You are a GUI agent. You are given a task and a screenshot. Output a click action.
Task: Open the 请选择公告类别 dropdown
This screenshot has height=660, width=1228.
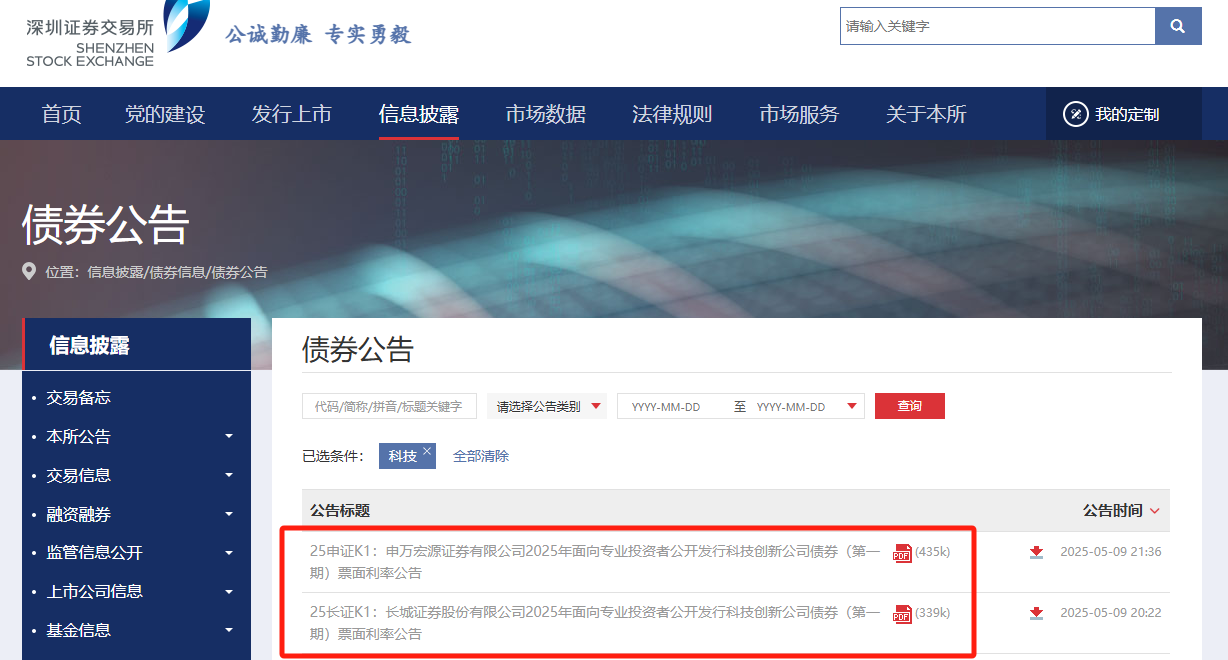point(547,406)
